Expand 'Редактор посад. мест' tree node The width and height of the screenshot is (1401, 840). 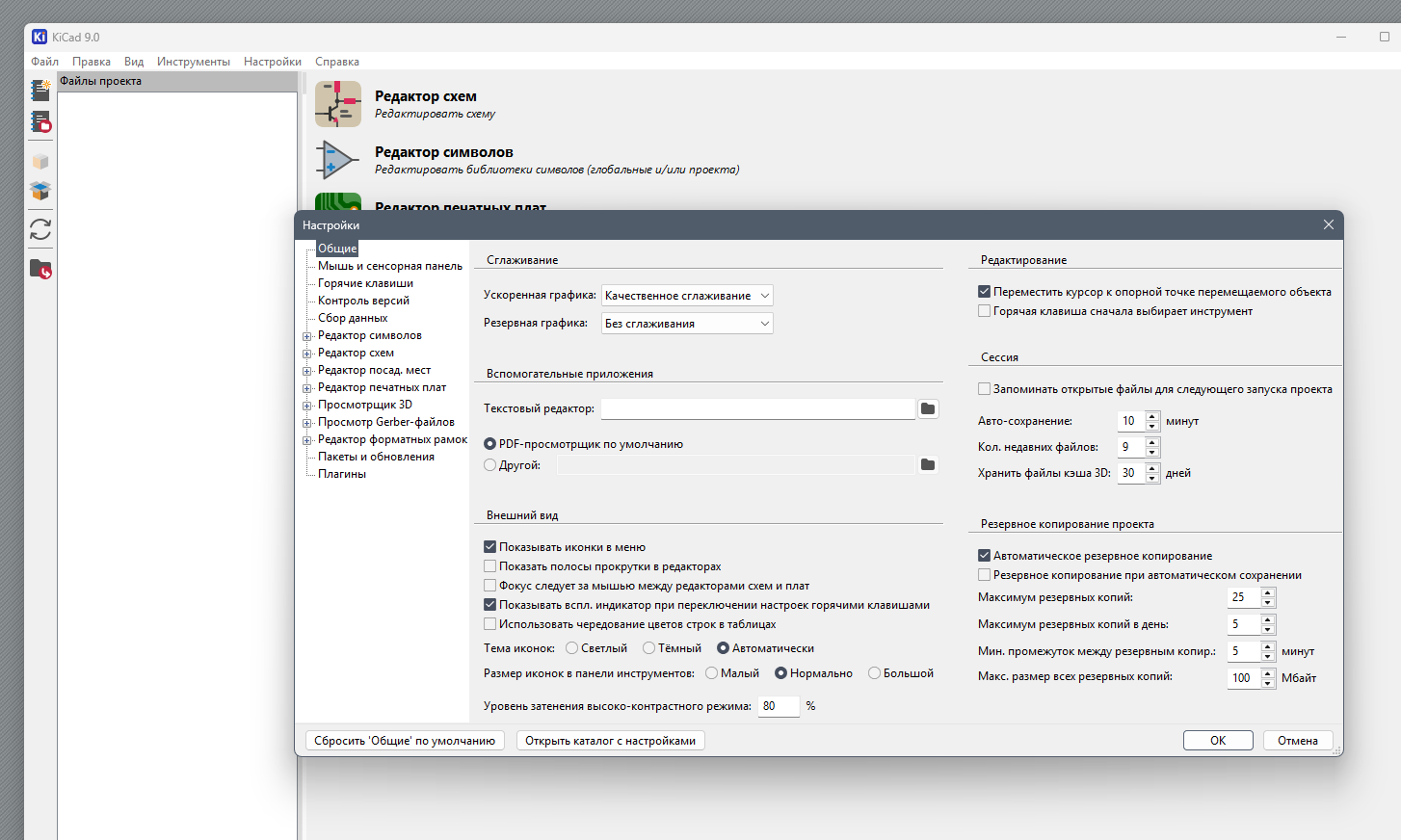pos(307,371)
